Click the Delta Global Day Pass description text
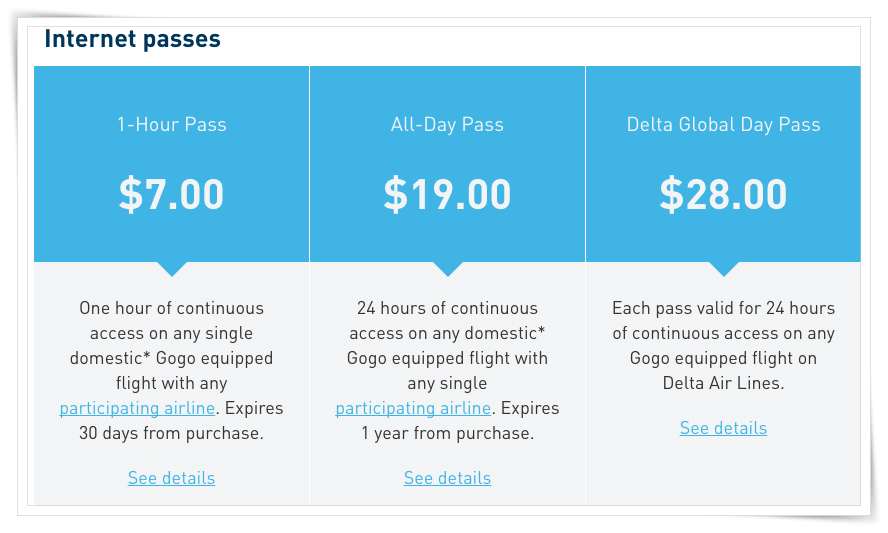888x533 pixels. pyautogui.click(x=723, y=346)
